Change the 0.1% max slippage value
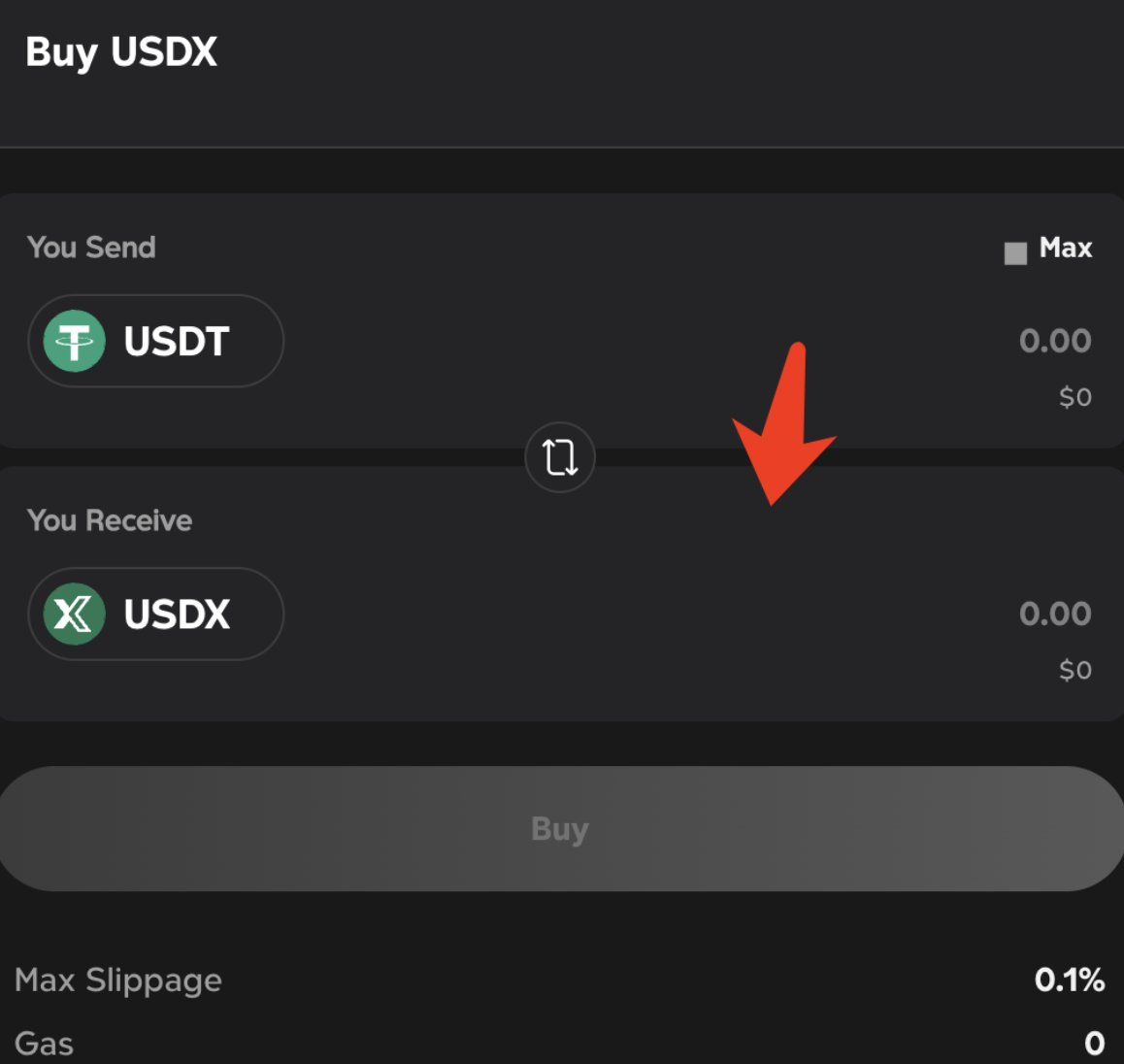 click(x=1069, y=981)
